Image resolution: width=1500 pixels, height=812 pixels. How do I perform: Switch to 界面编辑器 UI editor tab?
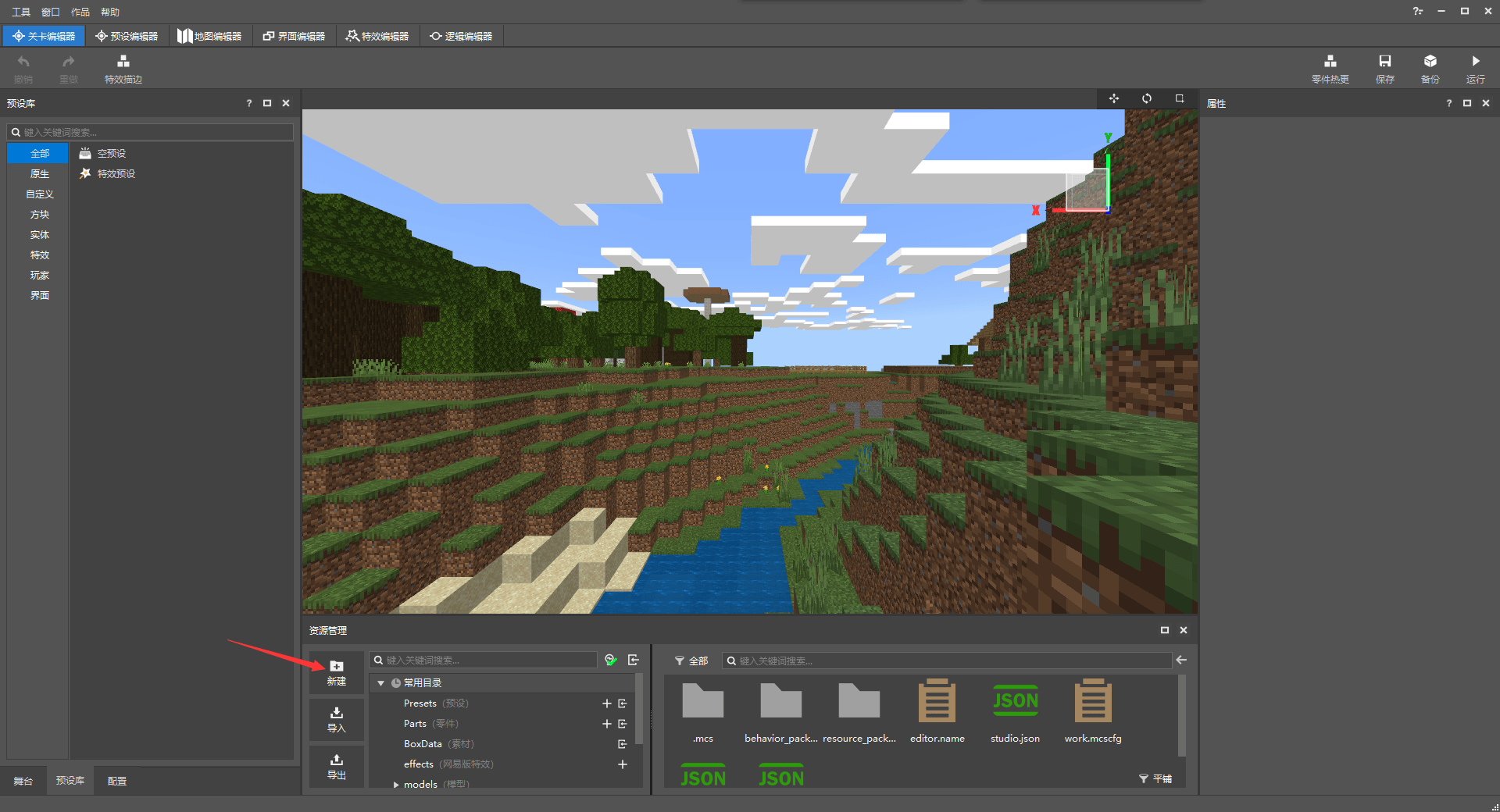click(x=294, y=36)
